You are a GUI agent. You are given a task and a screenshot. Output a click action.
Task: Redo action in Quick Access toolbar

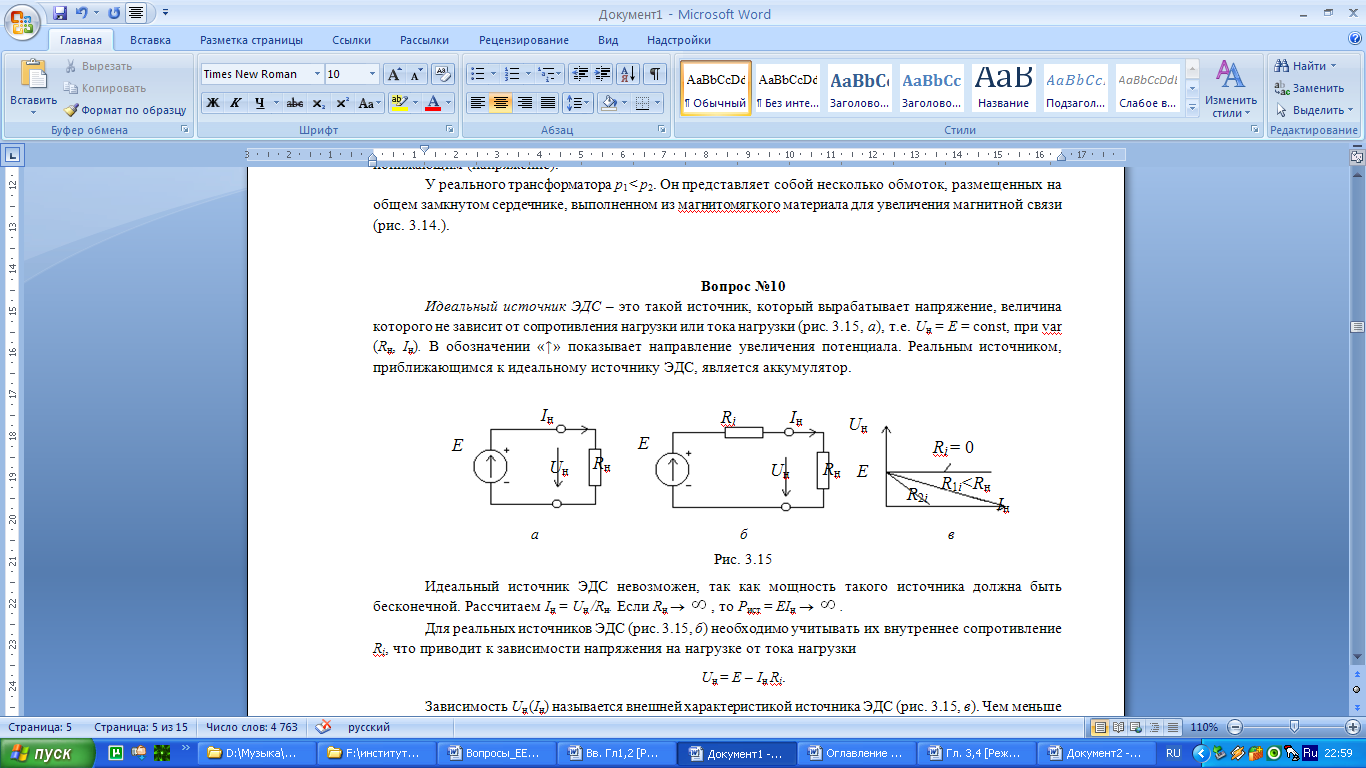click(113, 13)
